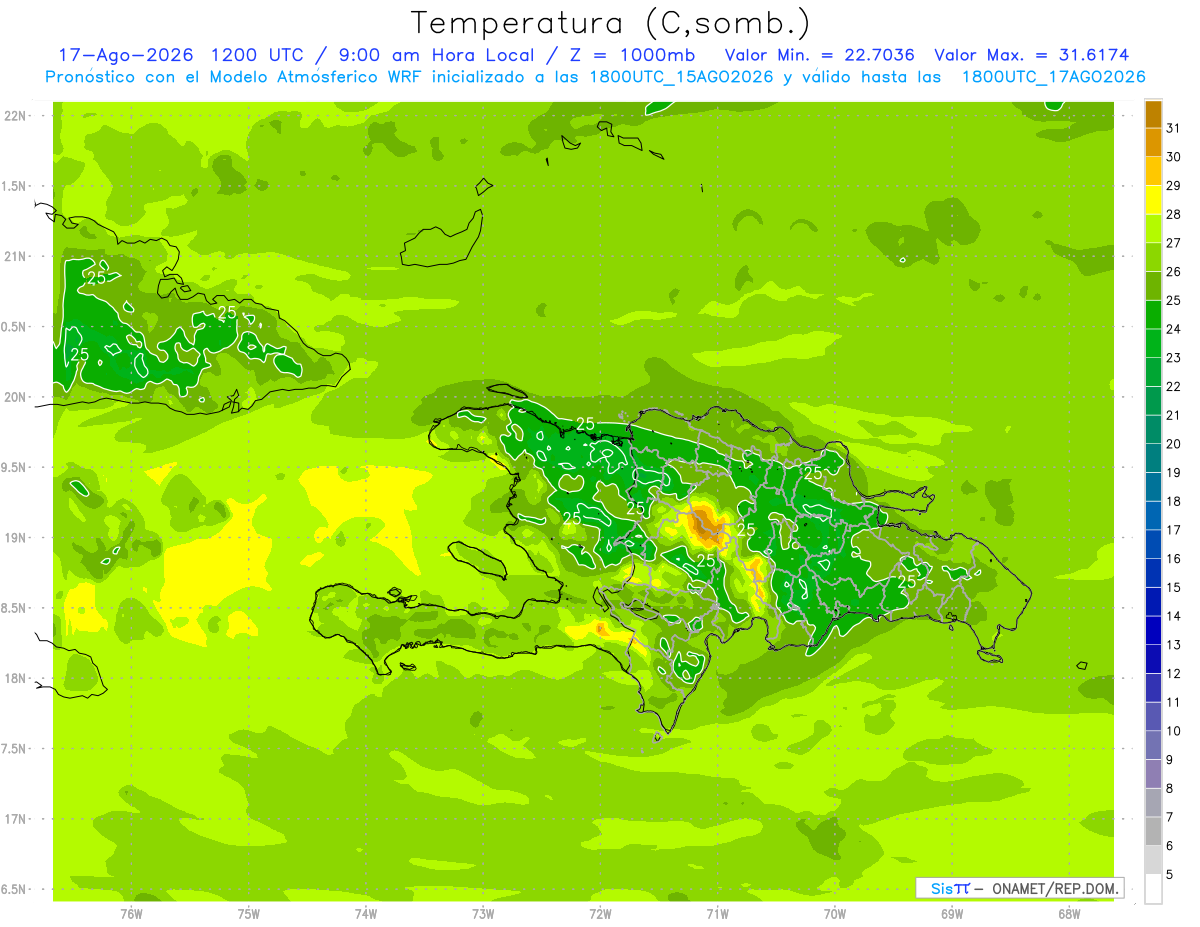Click the '21N' latitude label
The image size is (1200, 927).
coord(16,256)
